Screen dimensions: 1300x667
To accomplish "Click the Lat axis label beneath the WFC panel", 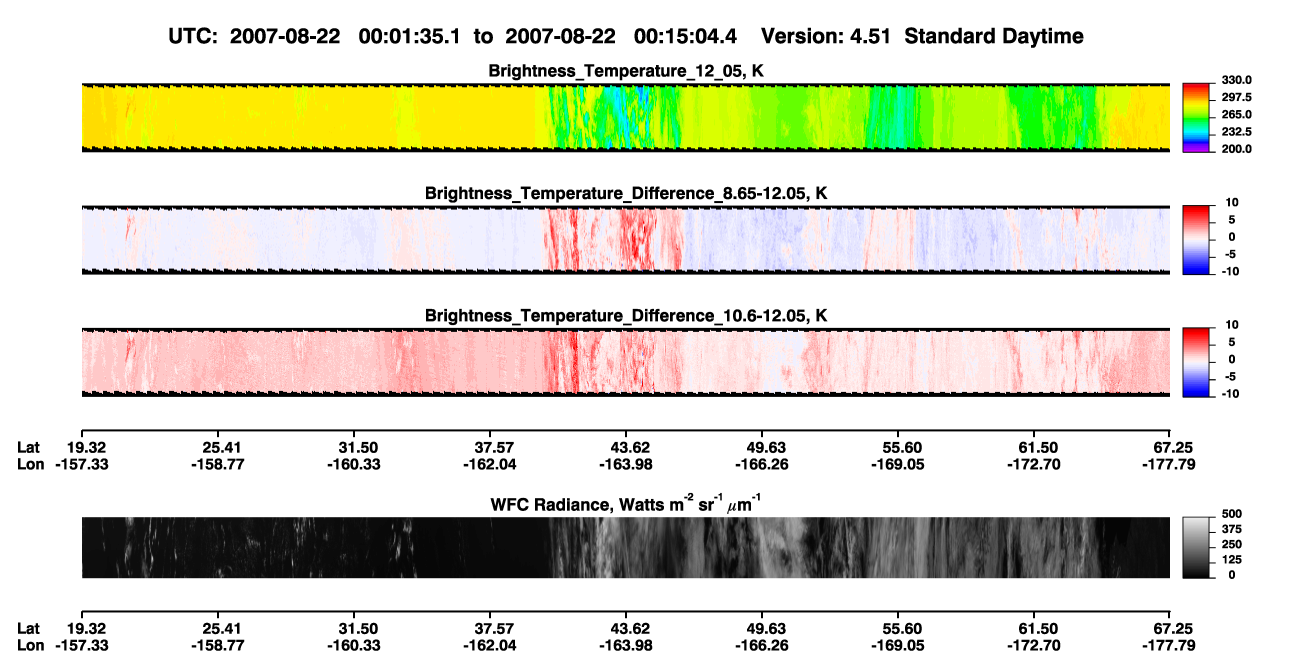I will point(29,628).
